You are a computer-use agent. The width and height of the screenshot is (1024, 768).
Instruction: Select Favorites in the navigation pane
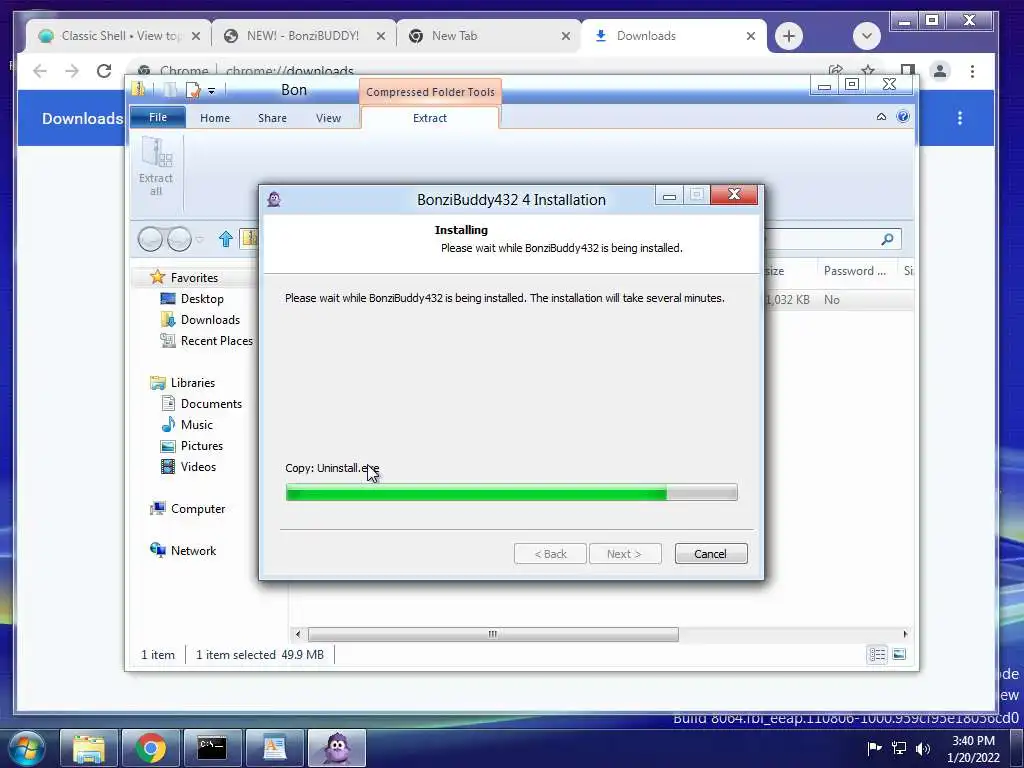pyautogui.click(x=194, y=278)
